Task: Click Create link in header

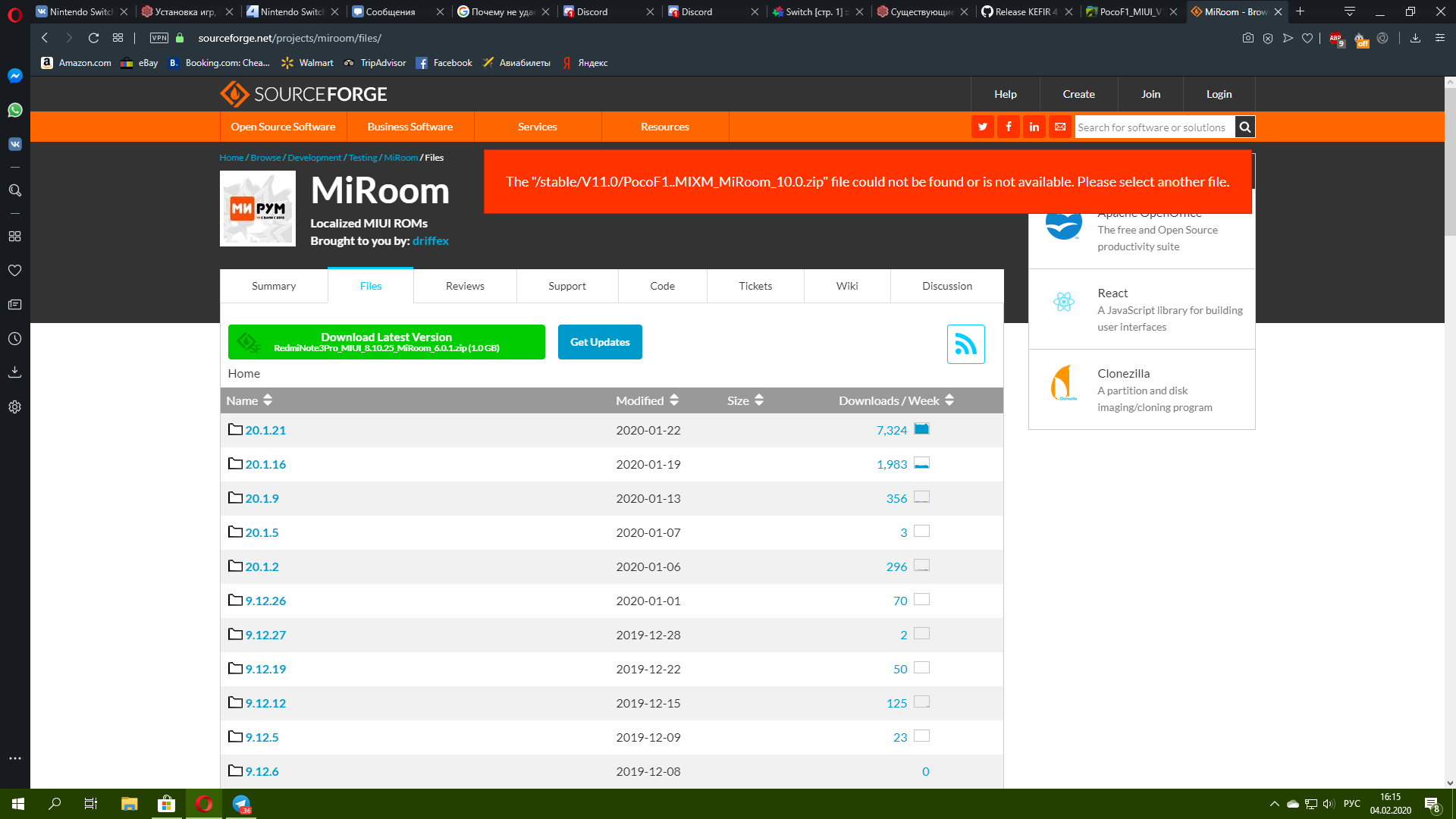Action: pos(1078,94)
